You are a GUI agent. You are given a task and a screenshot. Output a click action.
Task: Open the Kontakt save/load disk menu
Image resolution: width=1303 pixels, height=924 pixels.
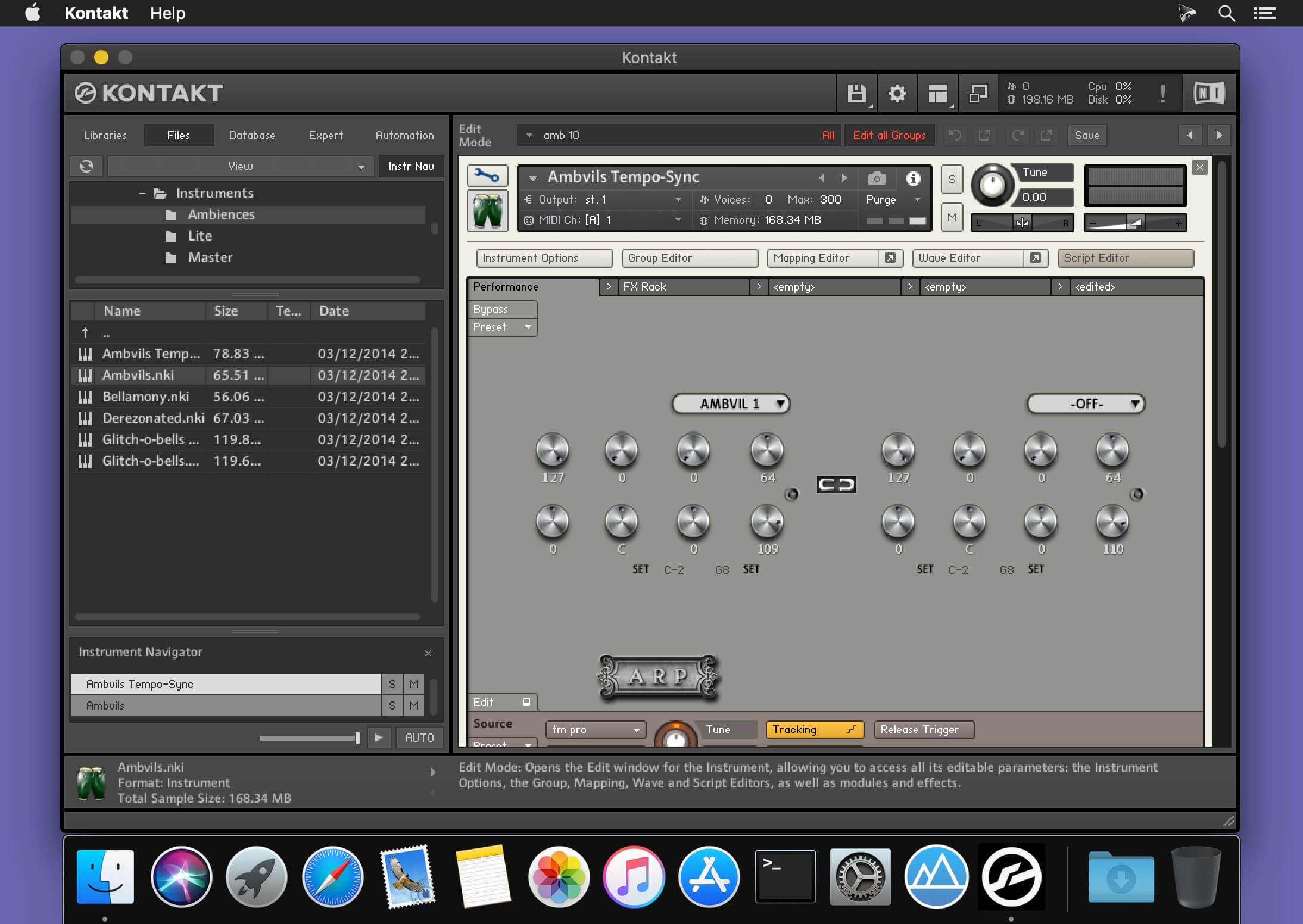pos(856,93)
